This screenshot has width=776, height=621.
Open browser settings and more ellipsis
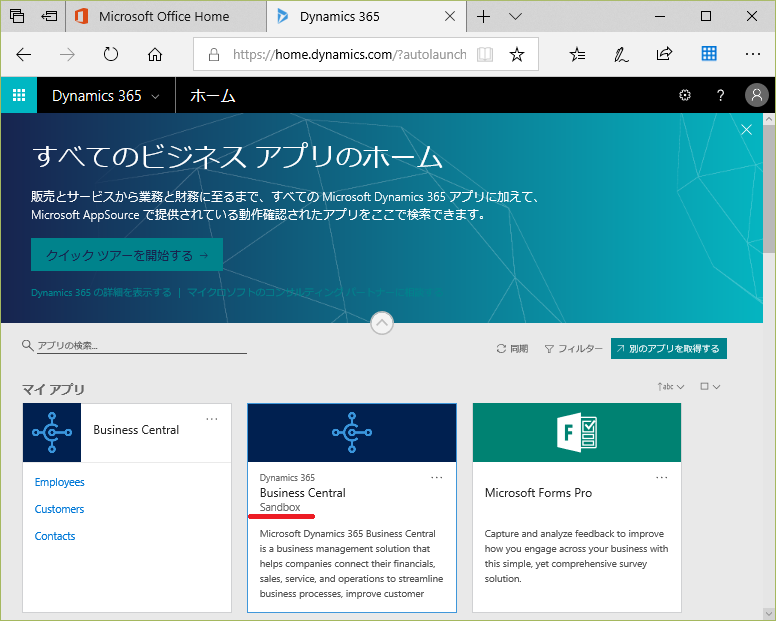[x=752, y=54]
